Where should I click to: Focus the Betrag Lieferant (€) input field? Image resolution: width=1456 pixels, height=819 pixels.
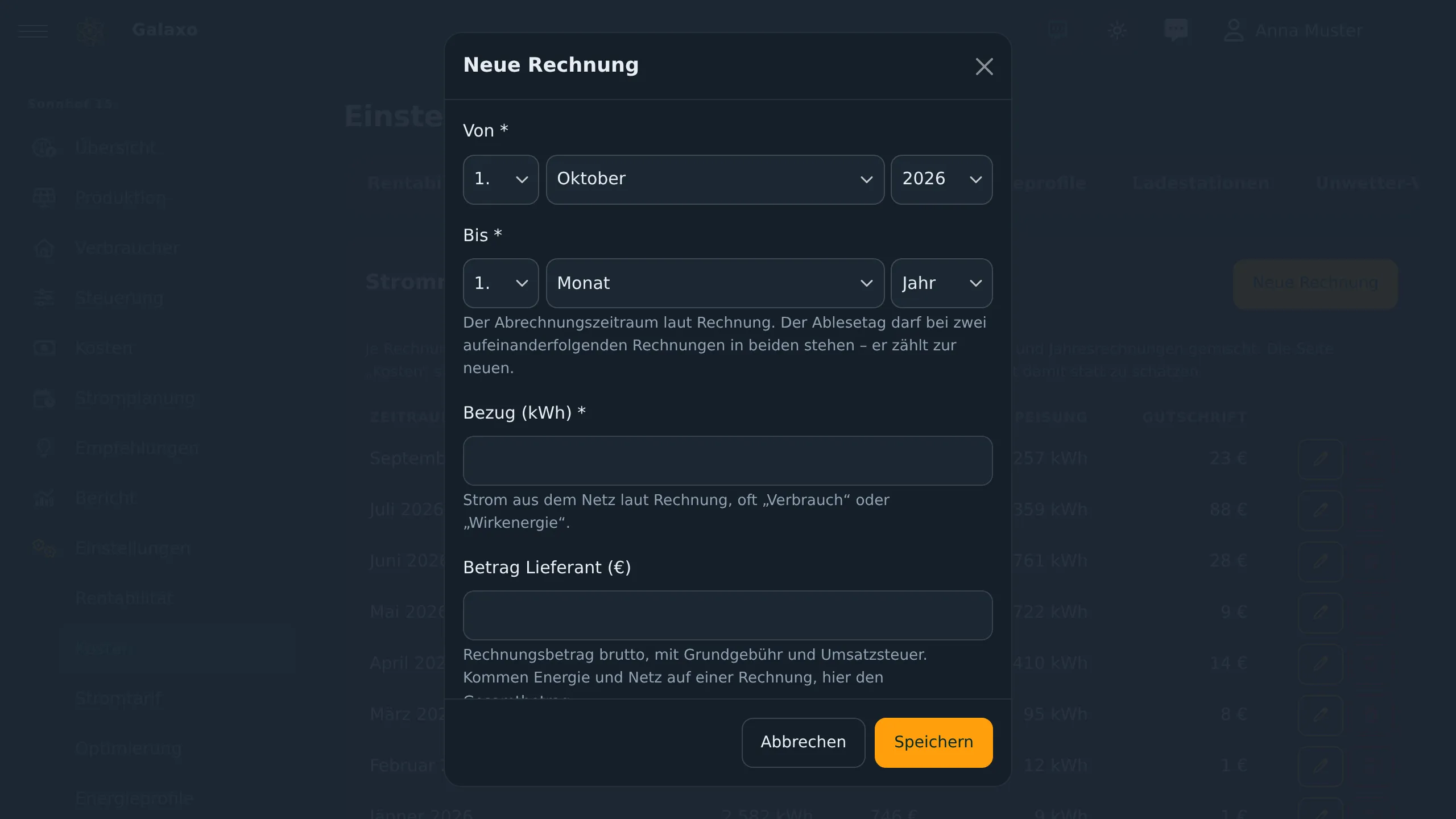727,615
